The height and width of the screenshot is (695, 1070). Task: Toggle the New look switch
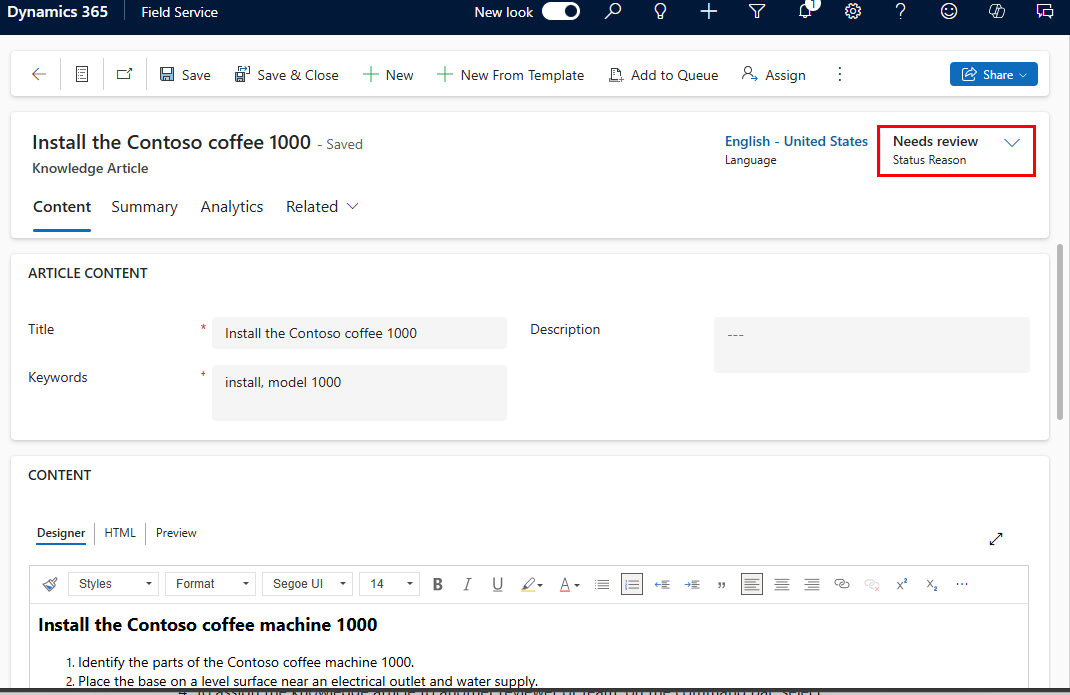pyautogui.click(x=560, y=12)
